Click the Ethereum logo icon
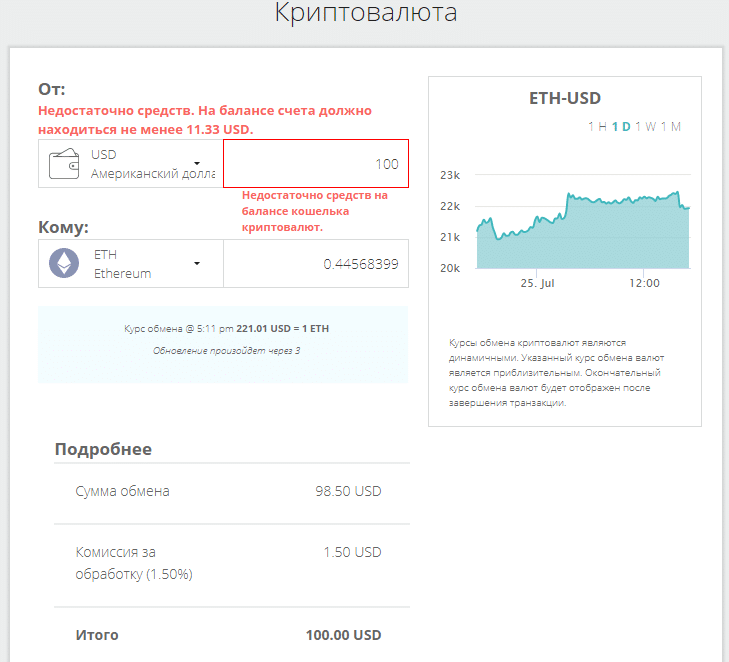Screen dimensions: 729x662 point(64,263)
